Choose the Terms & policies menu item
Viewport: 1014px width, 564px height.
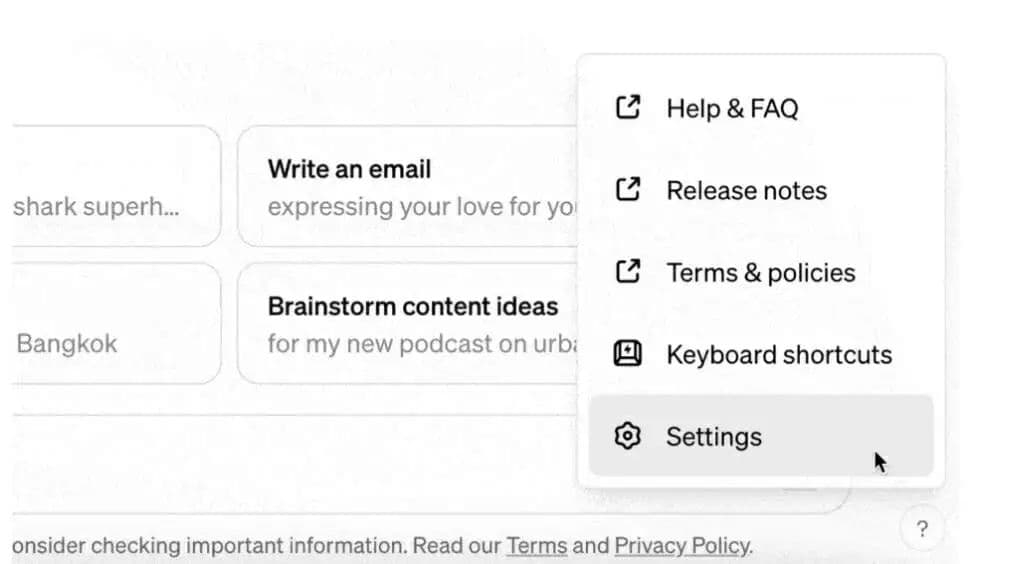click(761, 272)
